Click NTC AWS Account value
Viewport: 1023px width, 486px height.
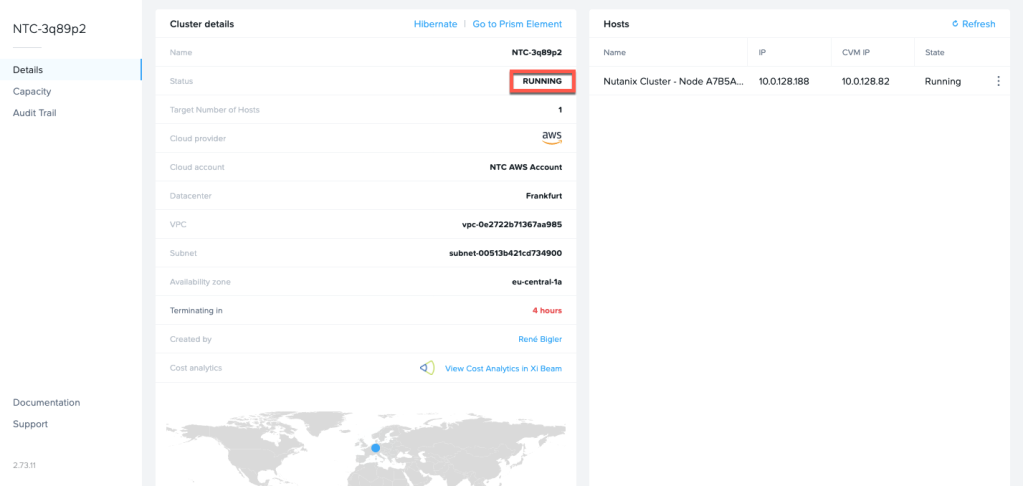coord(525,167)
